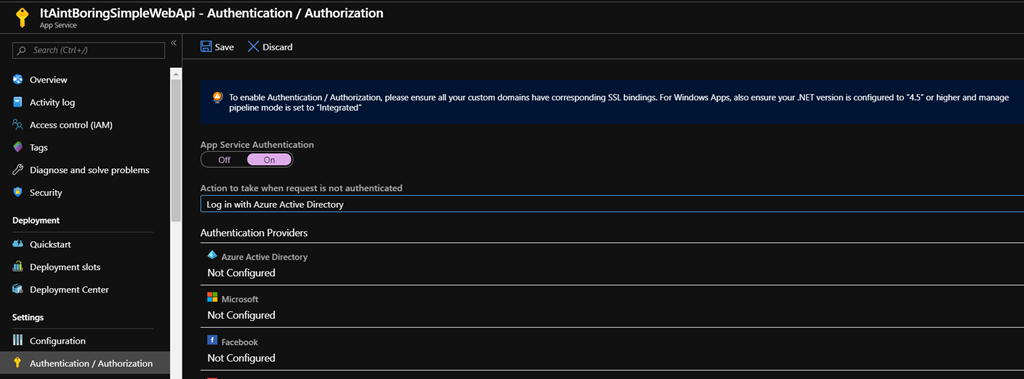
Task: Configure the Microsoft authentication provider
Action: [612, 306]
